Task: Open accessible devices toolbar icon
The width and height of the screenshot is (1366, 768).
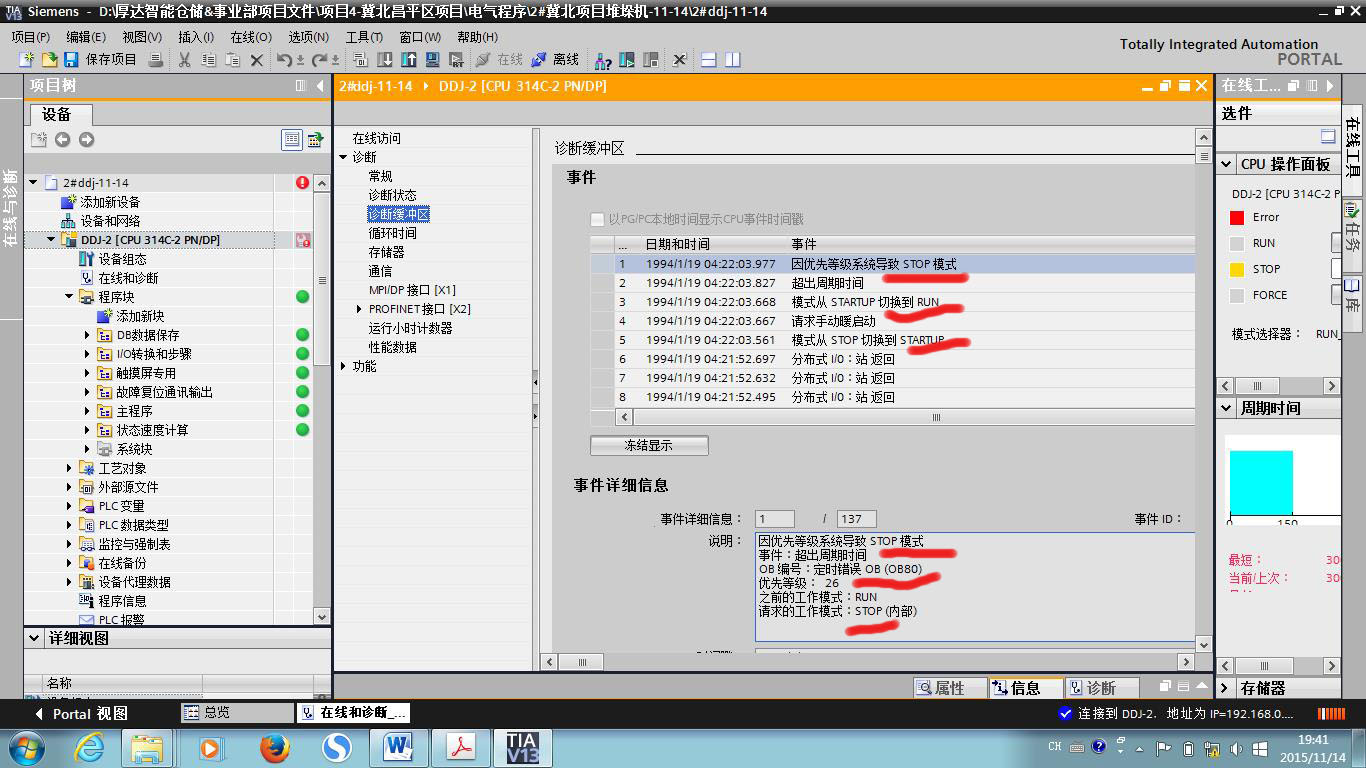Action: click(x=604, y=60)
